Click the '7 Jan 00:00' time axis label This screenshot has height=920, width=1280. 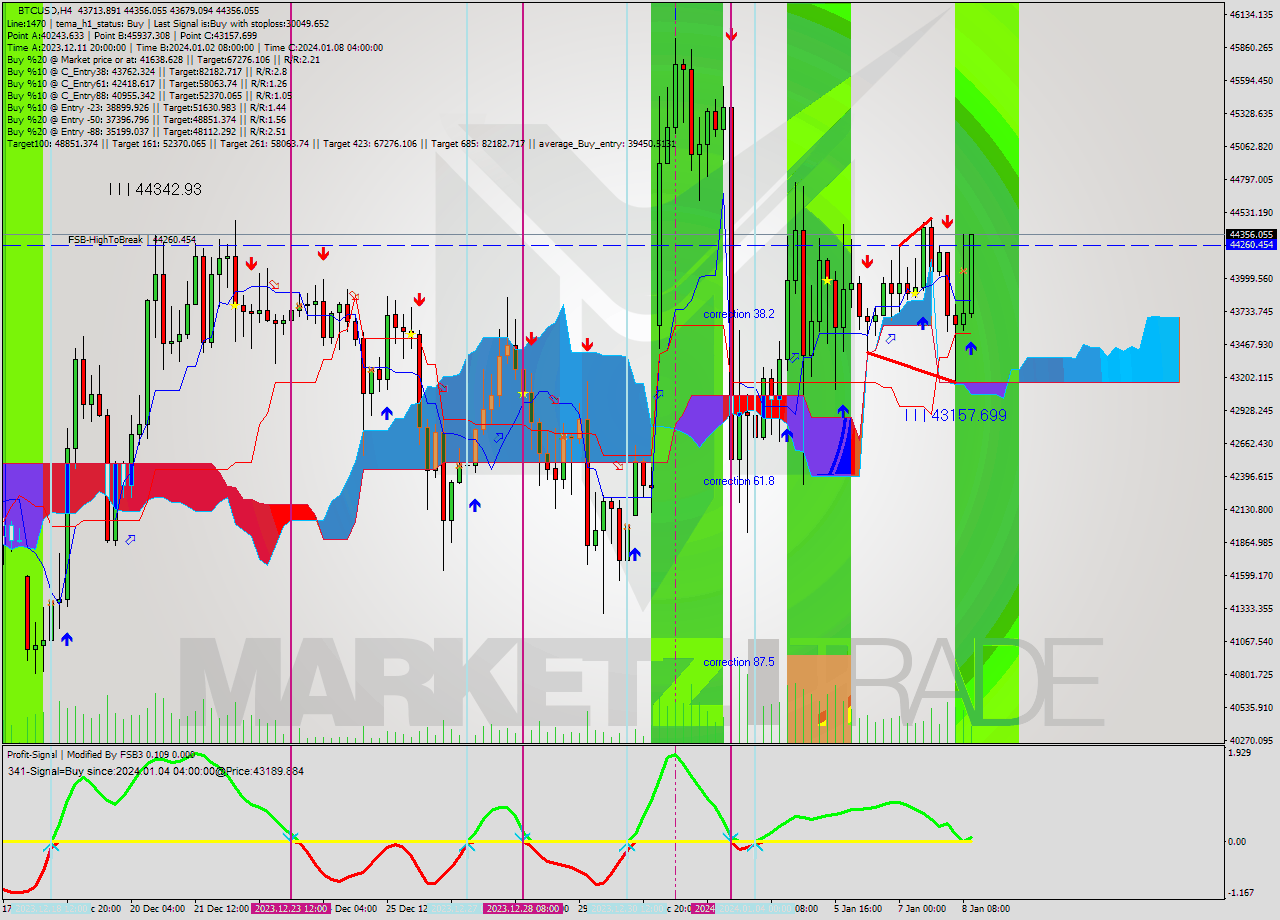click(922, 909)
